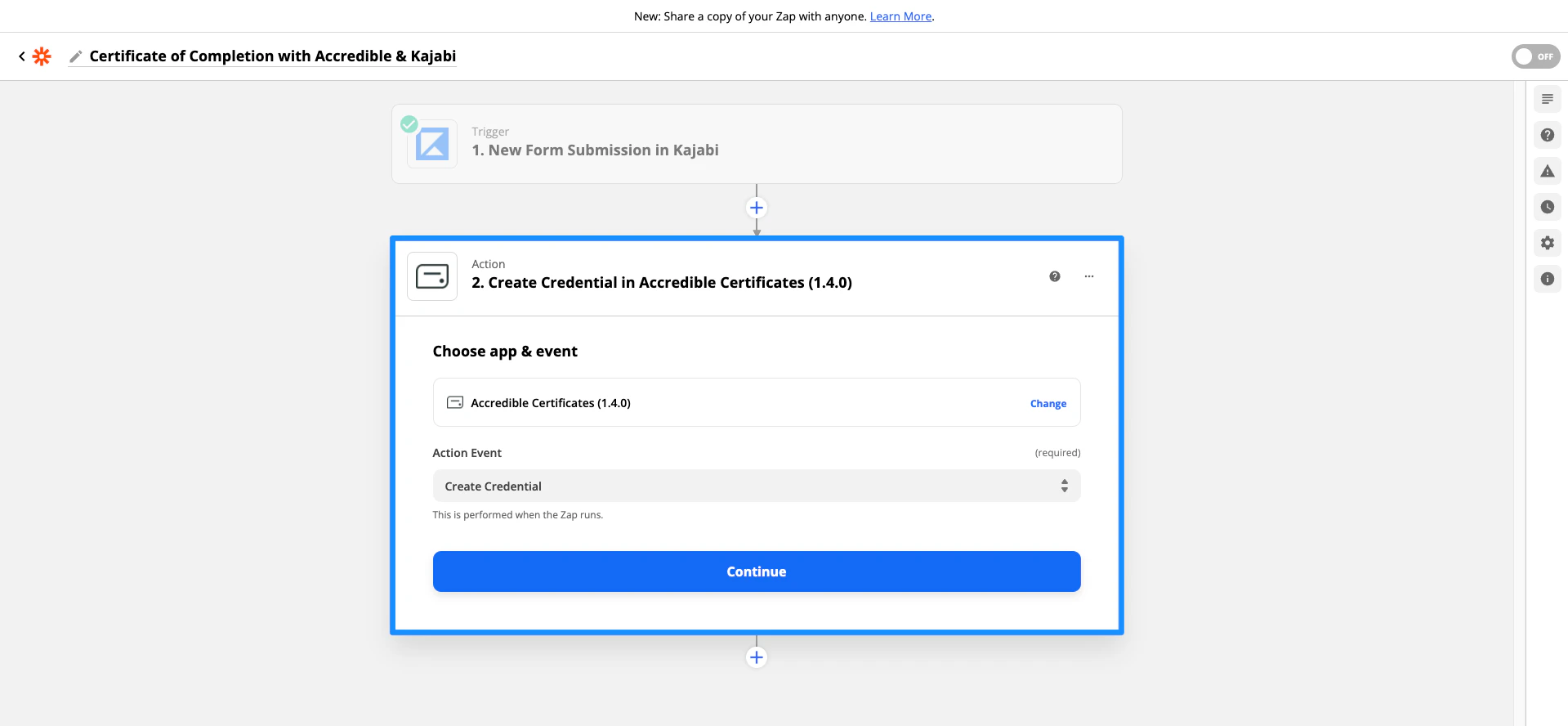
Task: Open Zapier home via orange logo
Action: coord(42,56)
